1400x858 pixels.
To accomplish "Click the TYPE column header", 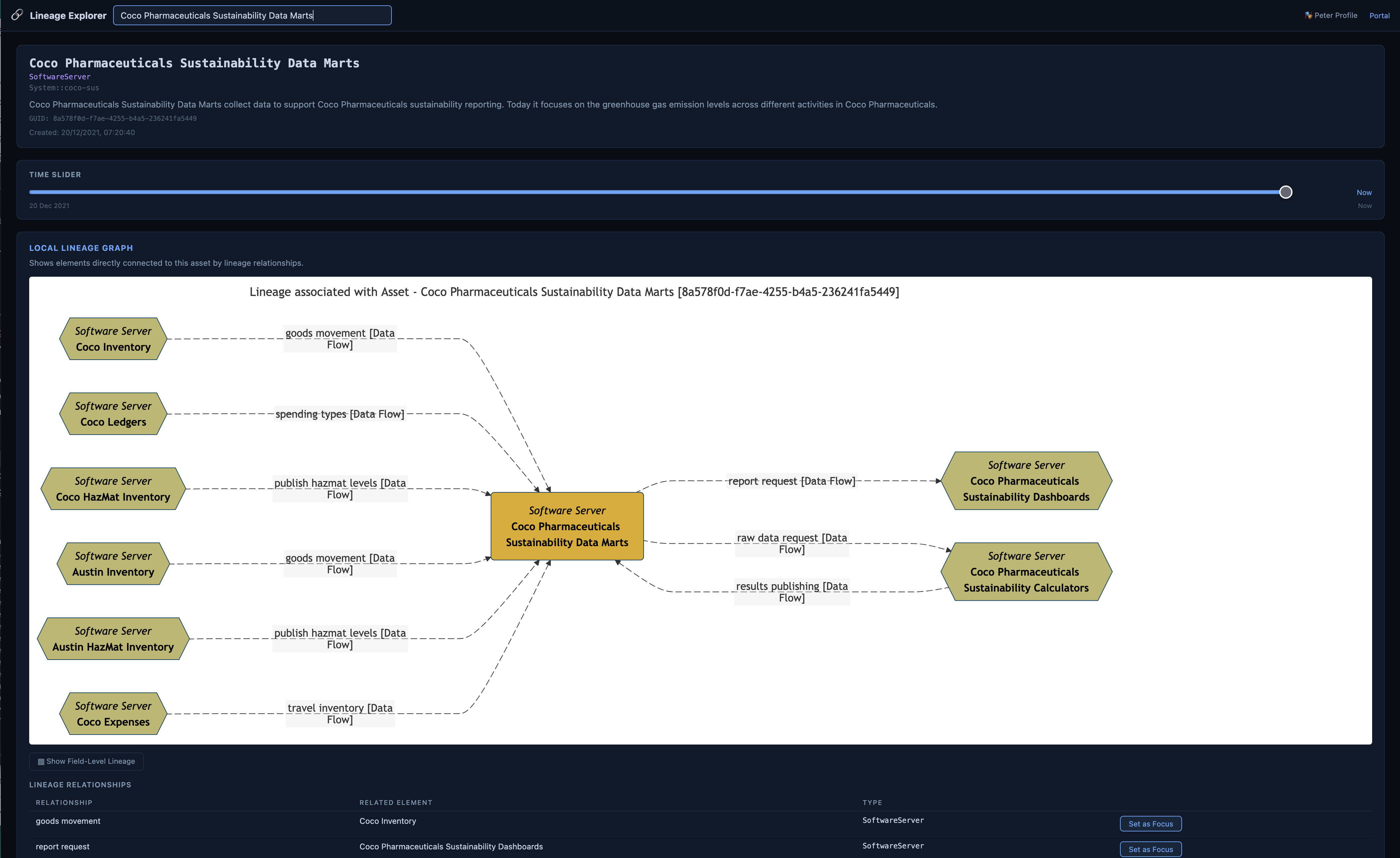I will click(x=872, y=803).
